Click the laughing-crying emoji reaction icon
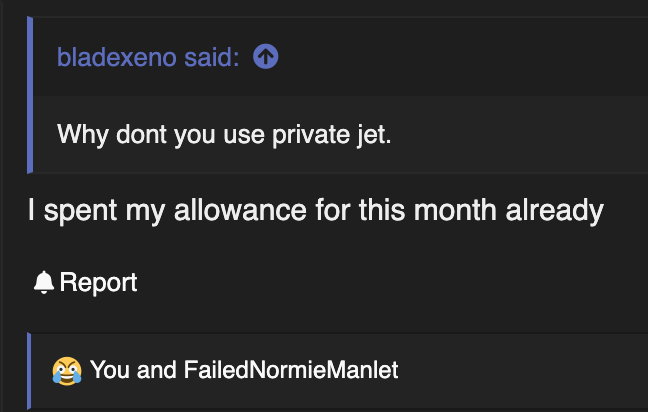 click(x=67, y=371)
